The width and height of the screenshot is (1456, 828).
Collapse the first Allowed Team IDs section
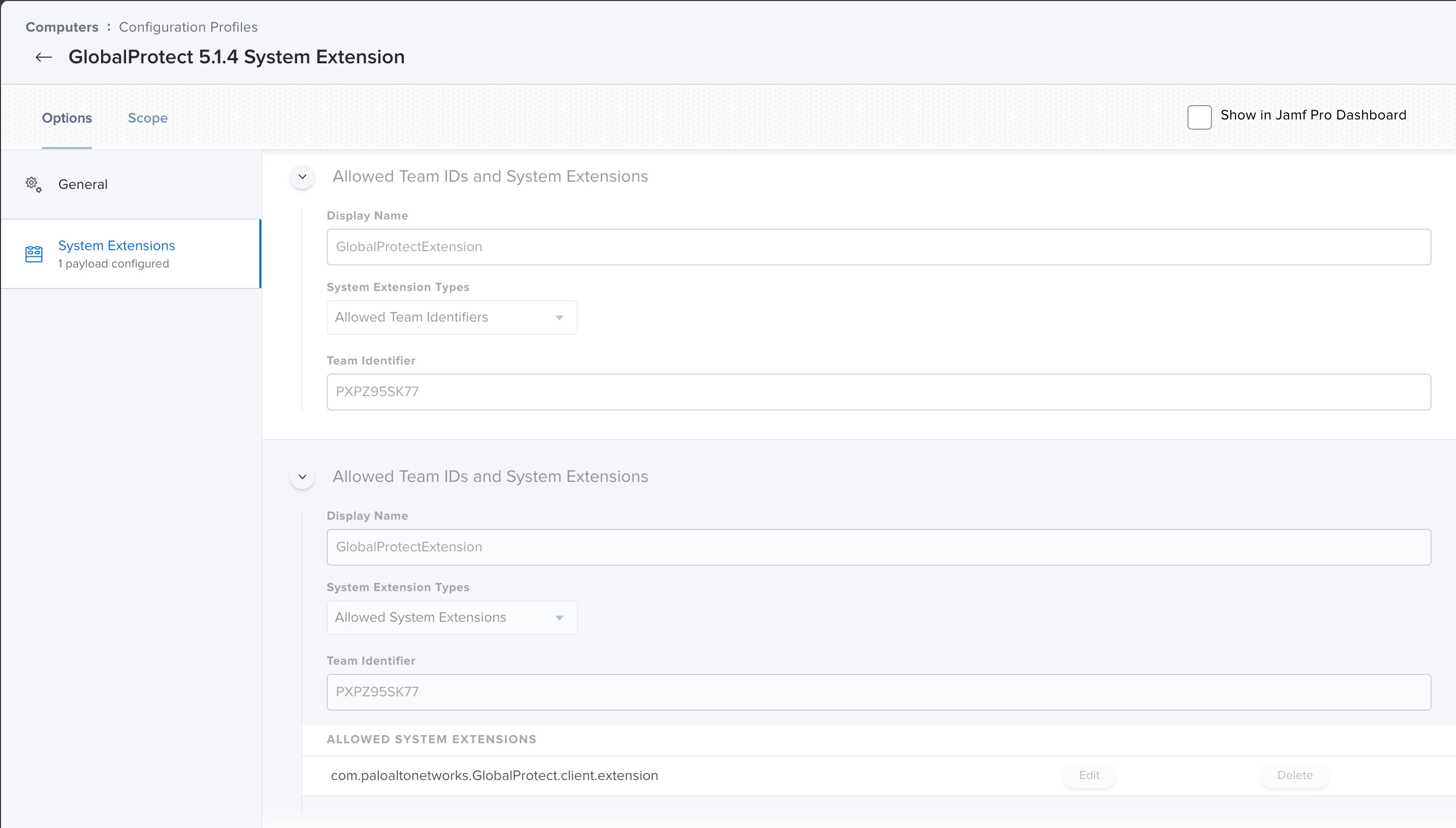303,177
